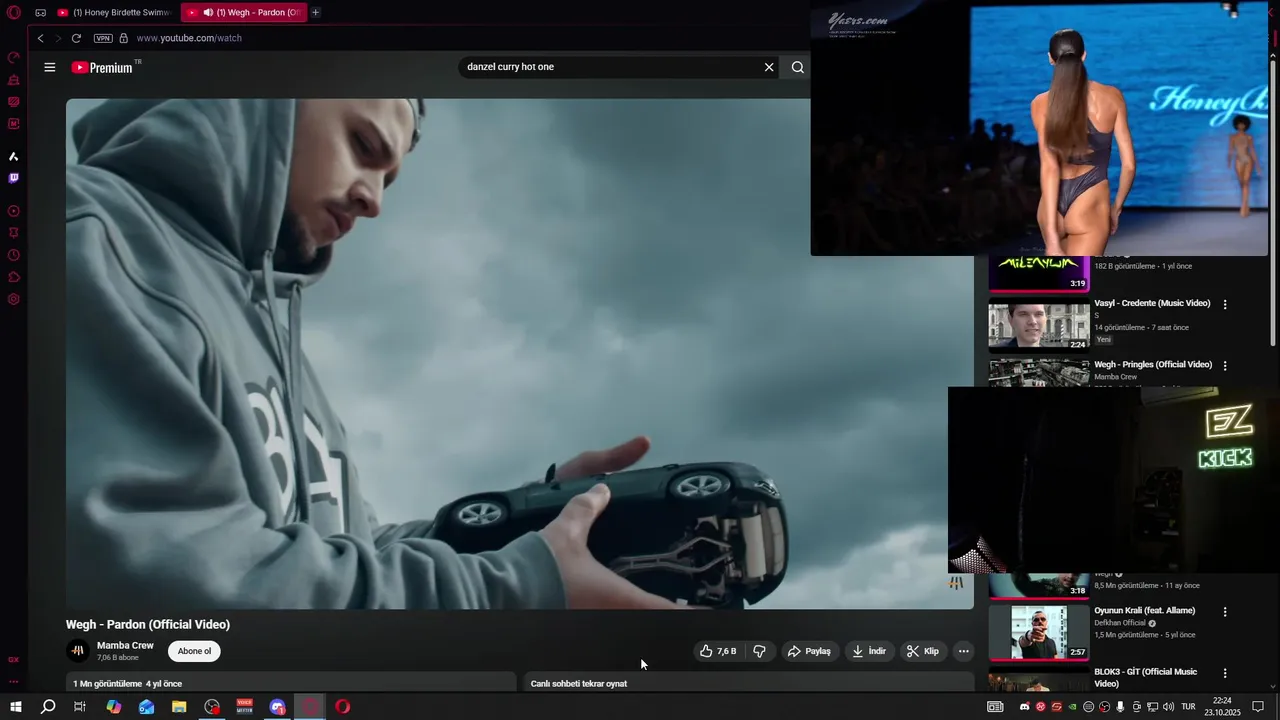Reload the page with the refresh icon
The height and width of the screenshot is (720, 1280).
(x=76, y=38)
